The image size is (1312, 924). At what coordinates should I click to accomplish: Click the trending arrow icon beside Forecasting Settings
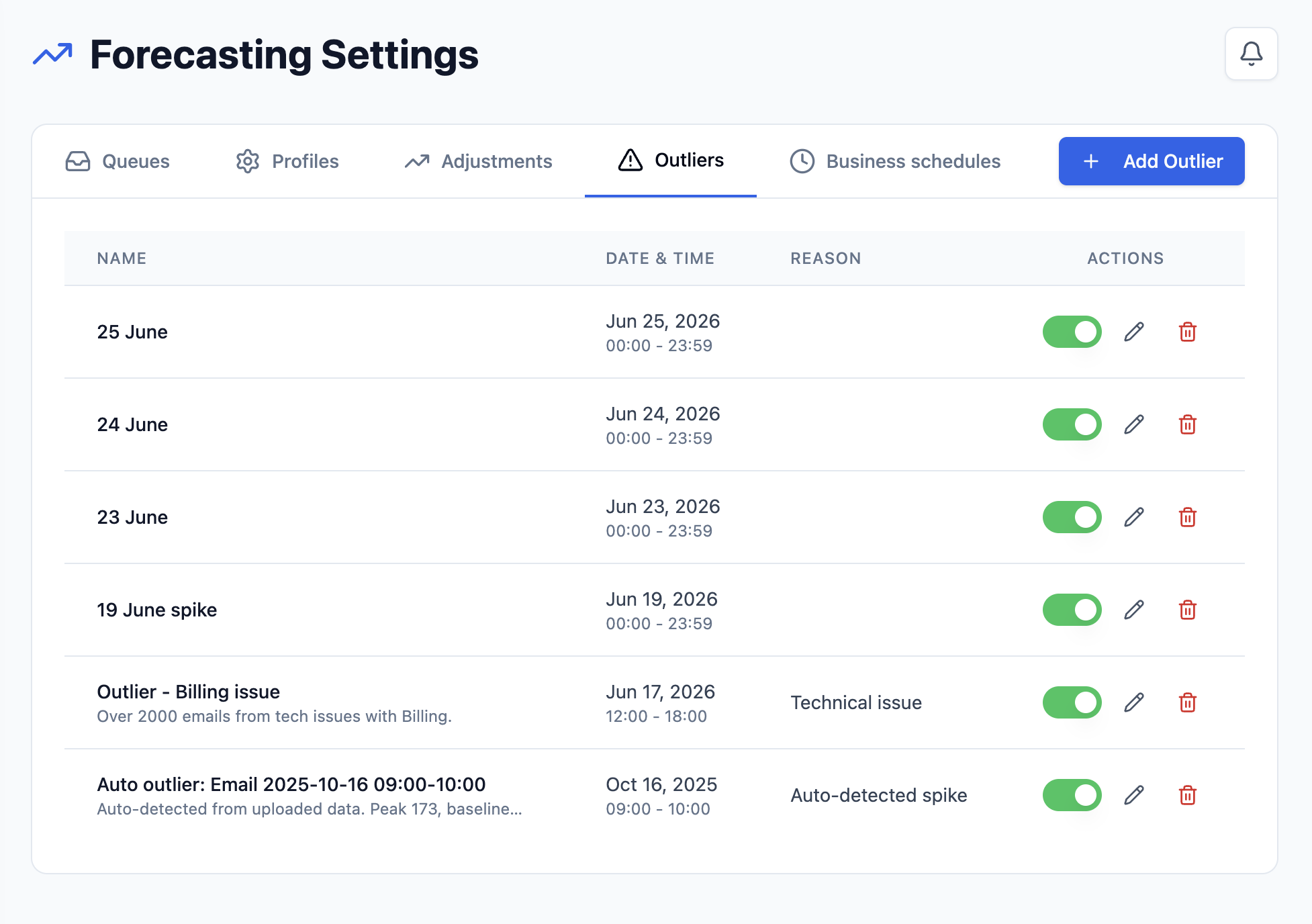click(52, 54)
